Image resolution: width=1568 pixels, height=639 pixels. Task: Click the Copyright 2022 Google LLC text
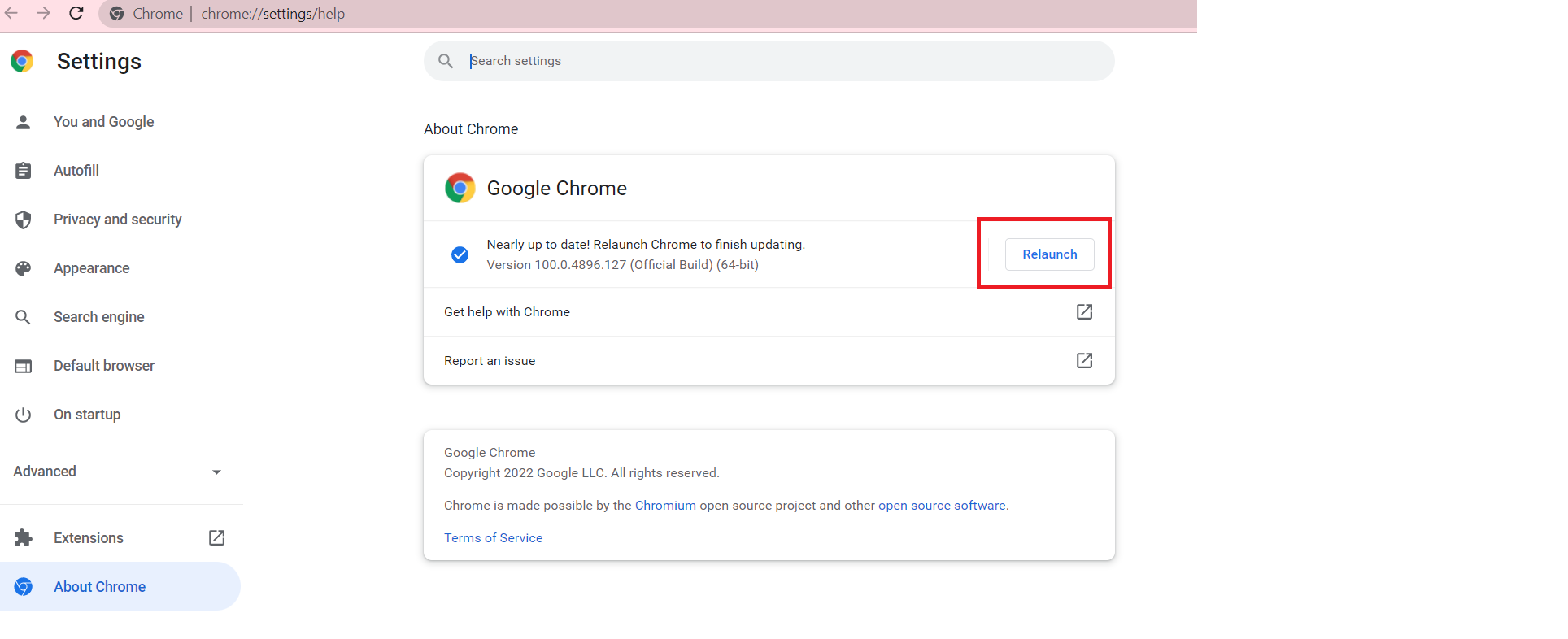(x=581, y=473)
